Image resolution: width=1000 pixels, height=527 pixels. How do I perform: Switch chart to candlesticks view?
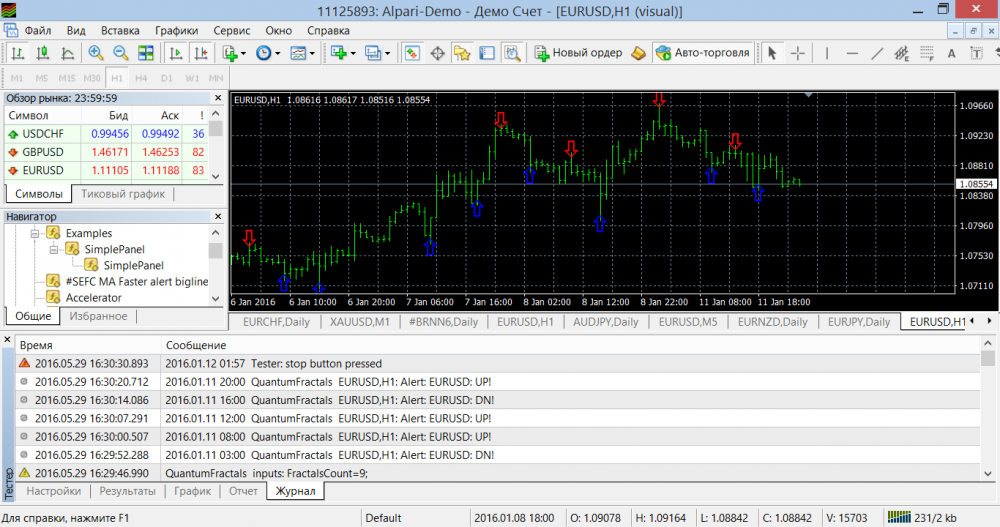42,53
